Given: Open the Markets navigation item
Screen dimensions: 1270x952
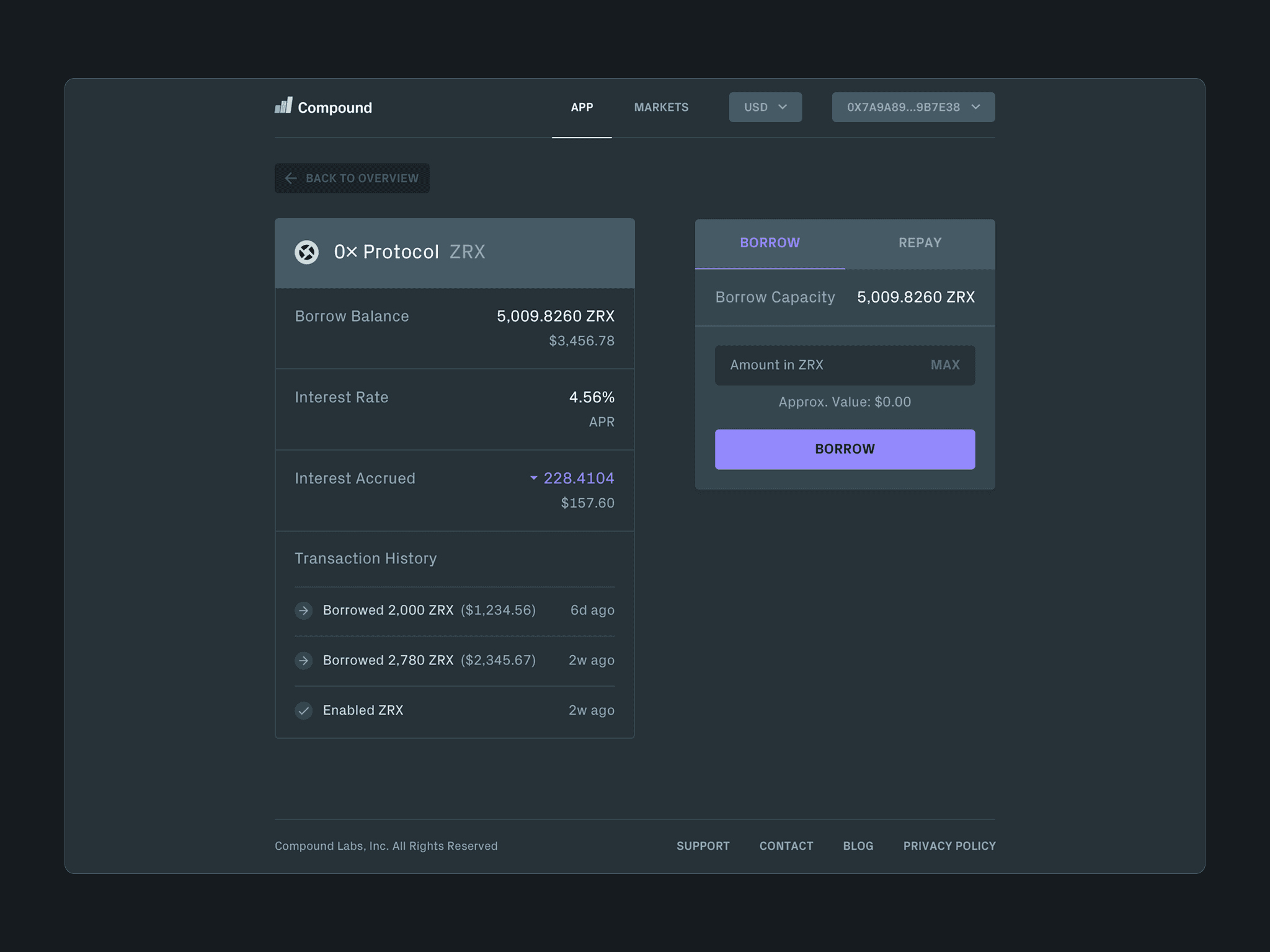Looking at the screenshot, I should [661, 107].
